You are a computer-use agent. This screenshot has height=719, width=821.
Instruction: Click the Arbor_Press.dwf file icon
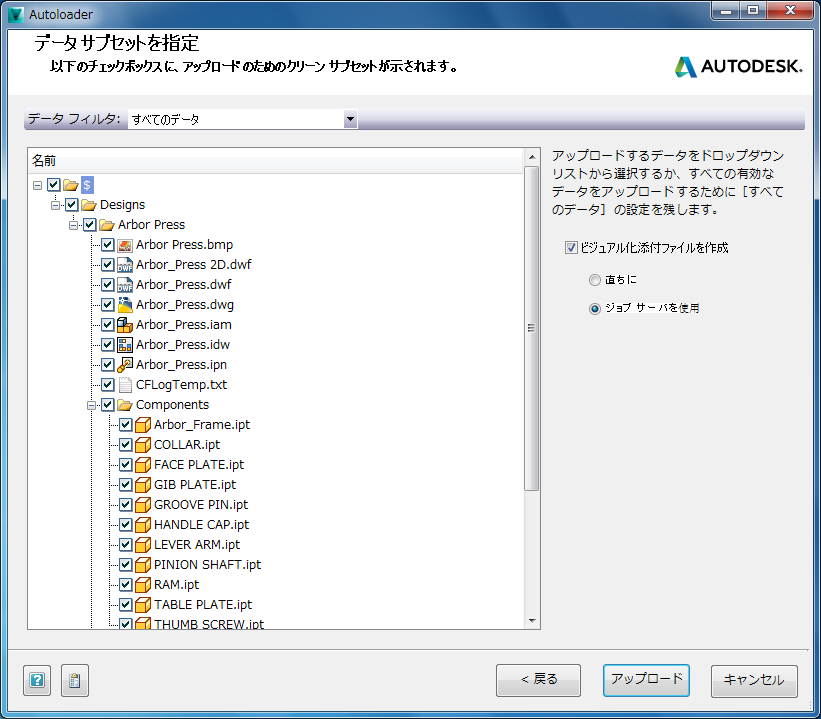[x=125, y=285]
